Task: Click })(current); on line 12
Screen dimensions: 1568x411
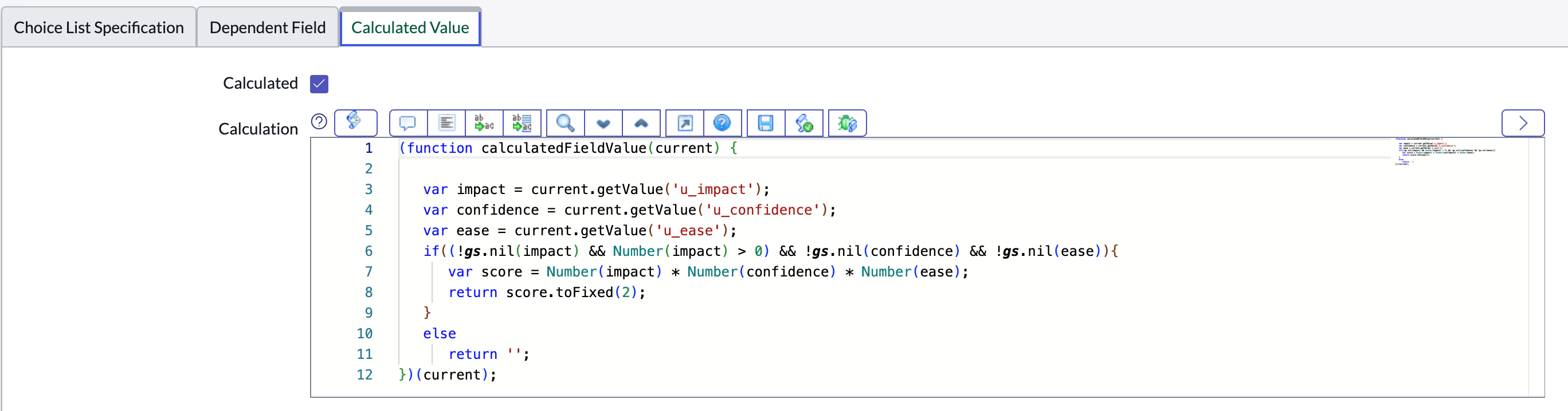Action: coord(448,374)
